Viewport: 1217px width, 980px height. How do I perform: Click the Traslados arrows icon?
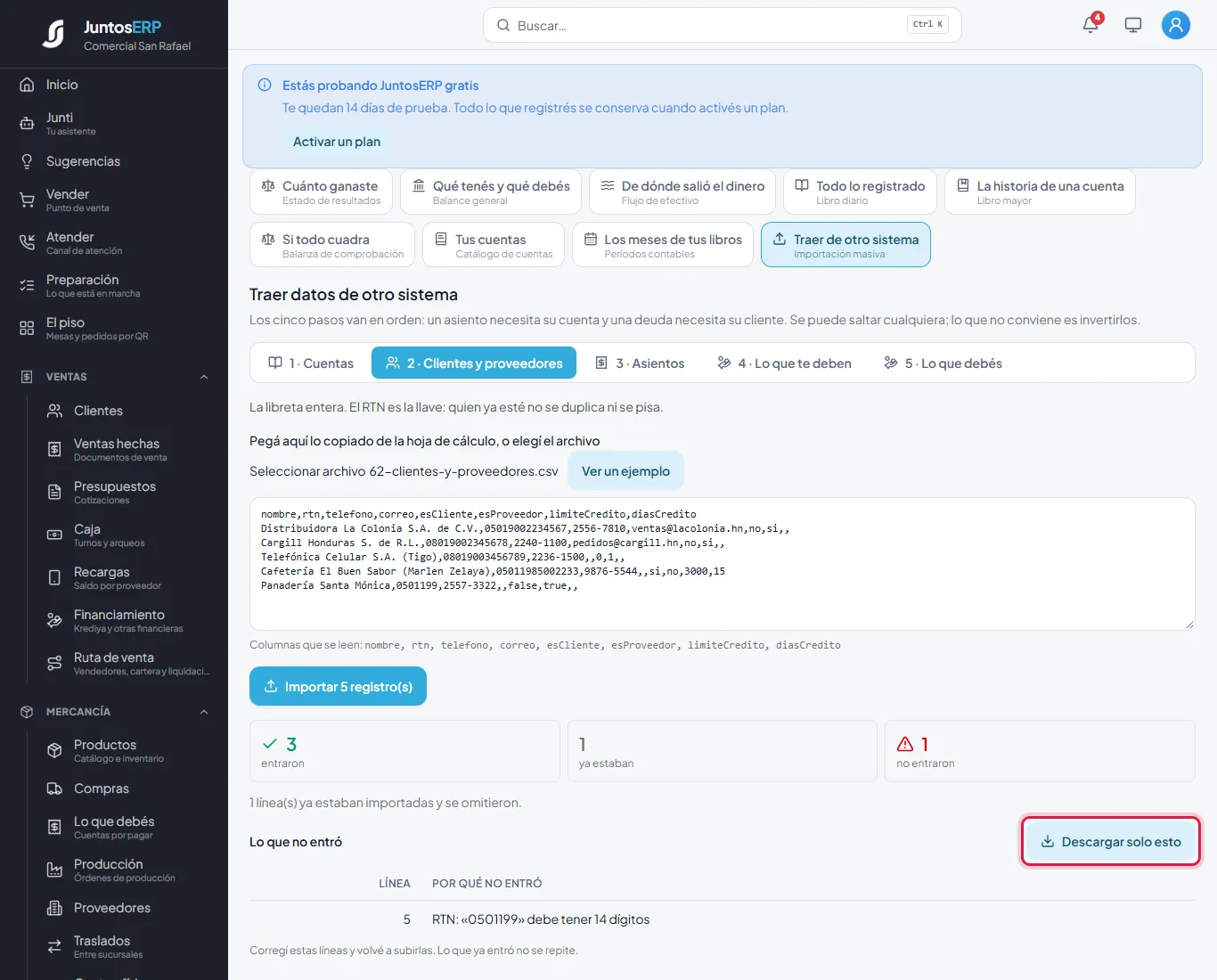coord(54,946)
